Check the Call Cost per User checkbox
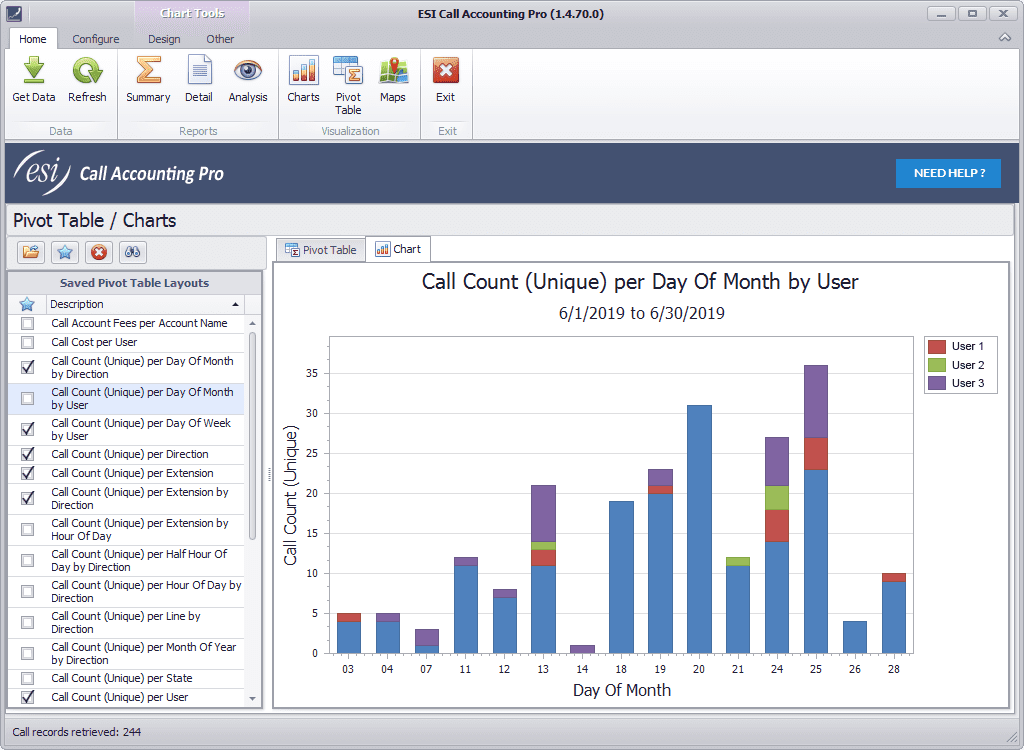The image size is (1024, 750). (28, 343)
